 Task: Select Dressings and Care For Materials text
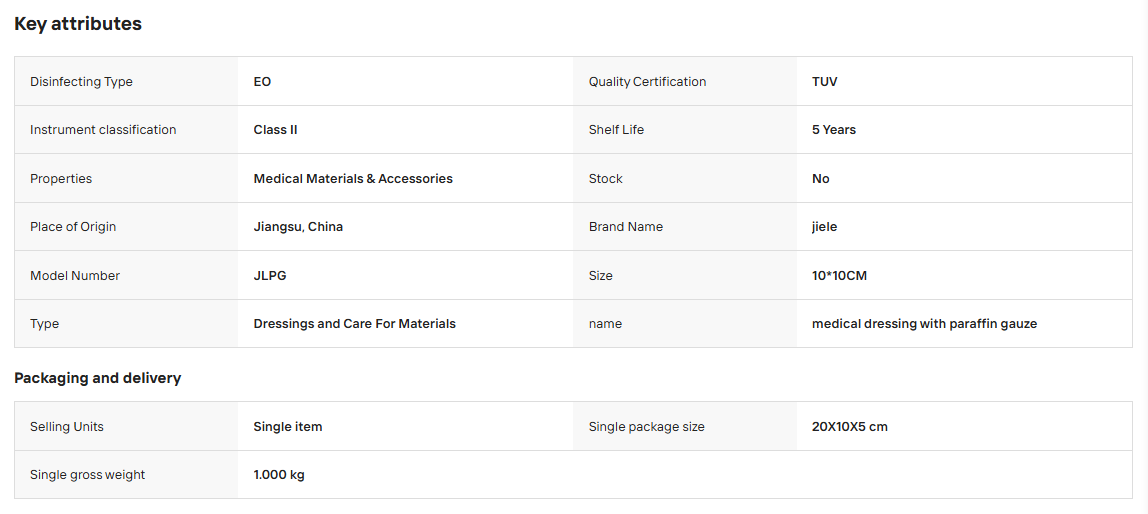[354, 324]
